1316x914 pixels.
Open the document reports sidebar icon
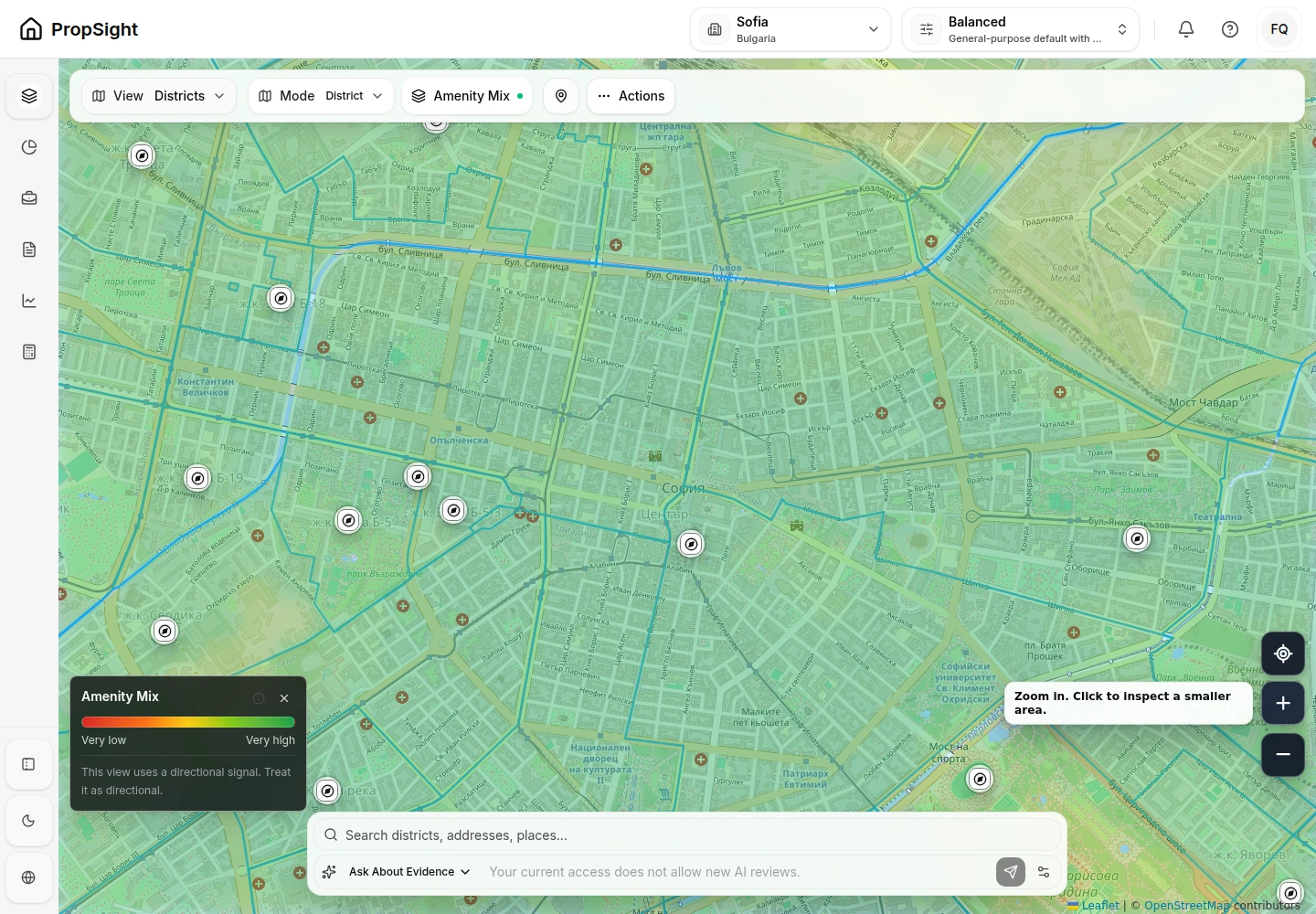[x=29, y=250]
